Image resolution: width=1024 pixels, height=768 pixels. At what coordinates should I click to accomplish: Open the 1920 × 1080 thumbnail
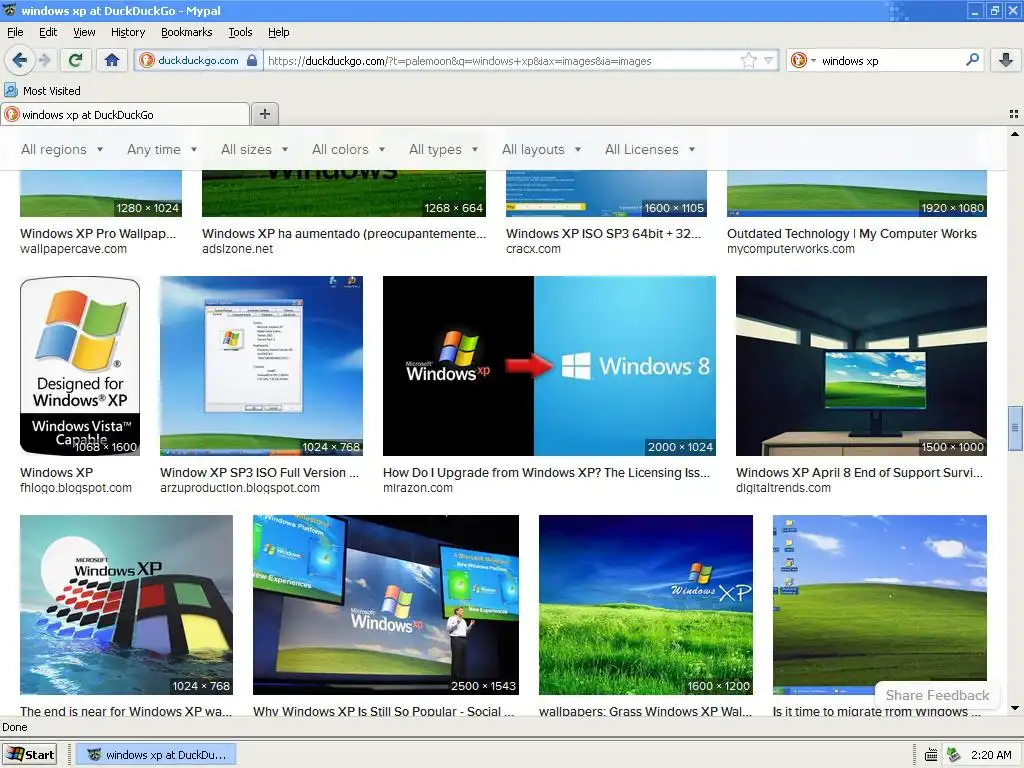[857, 193]
